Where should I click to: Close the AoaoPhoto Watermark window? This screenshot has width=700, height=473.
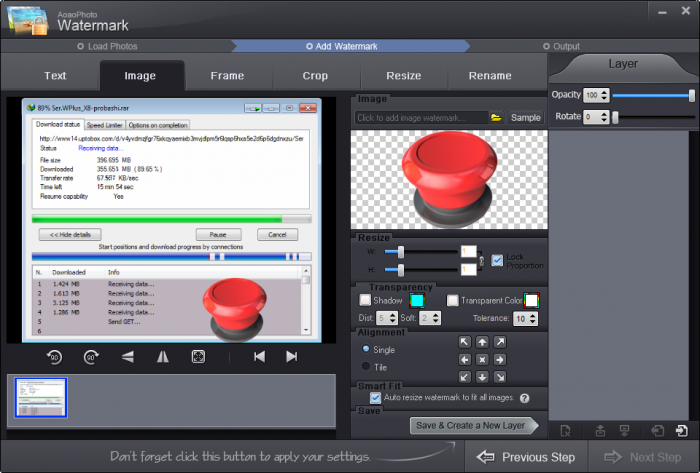(686, 11)
